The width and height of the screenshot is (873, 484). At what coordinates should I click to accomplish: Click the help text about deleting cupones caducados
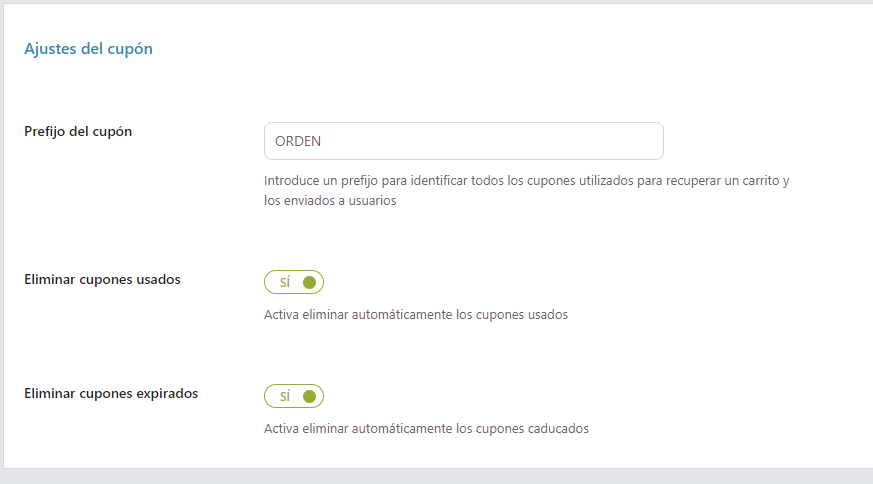coord(426,428)
